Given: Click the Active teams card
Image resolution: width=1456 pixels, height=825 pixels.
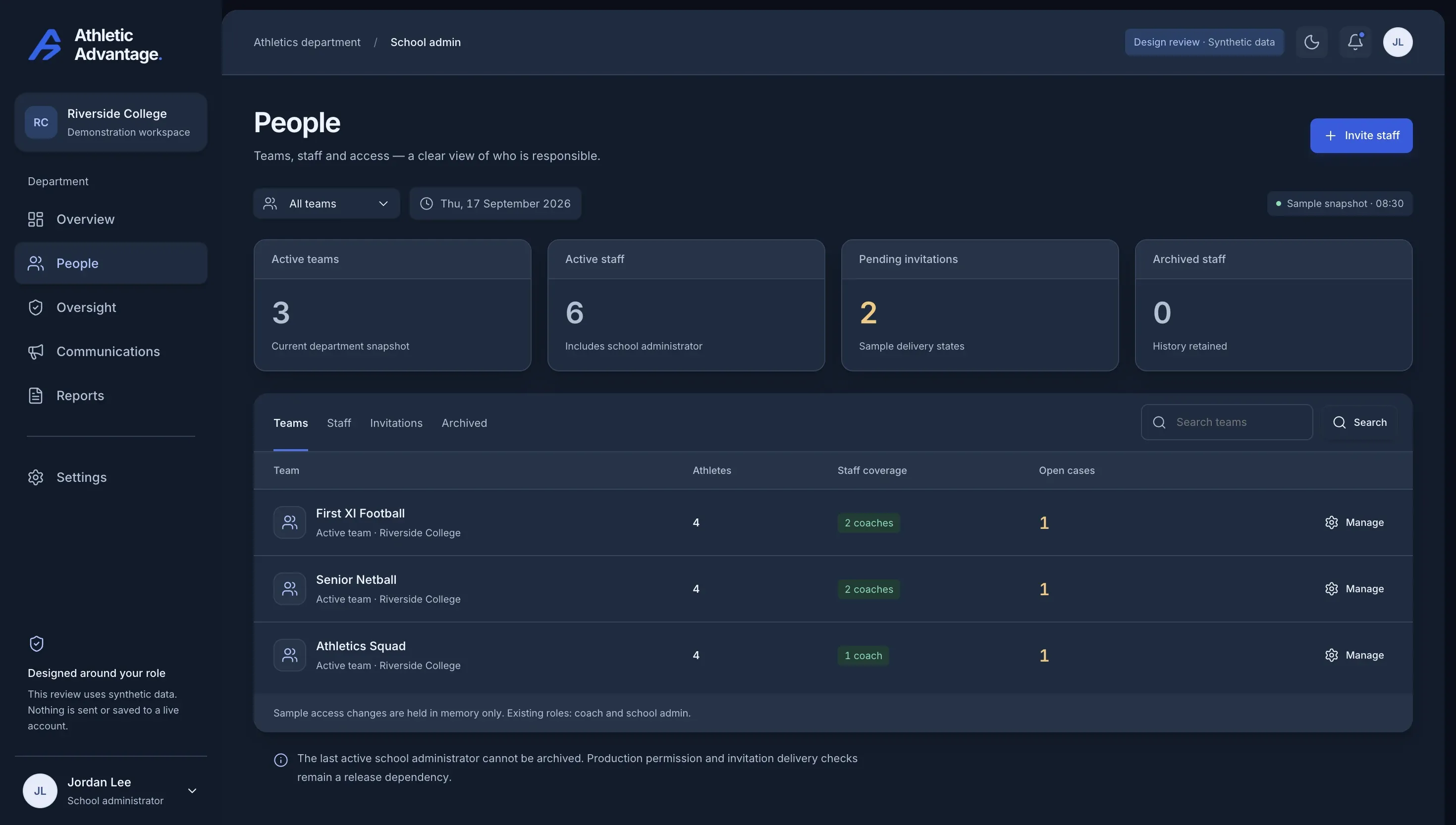Looking at the screenshot, I should (x=392, y=306).
